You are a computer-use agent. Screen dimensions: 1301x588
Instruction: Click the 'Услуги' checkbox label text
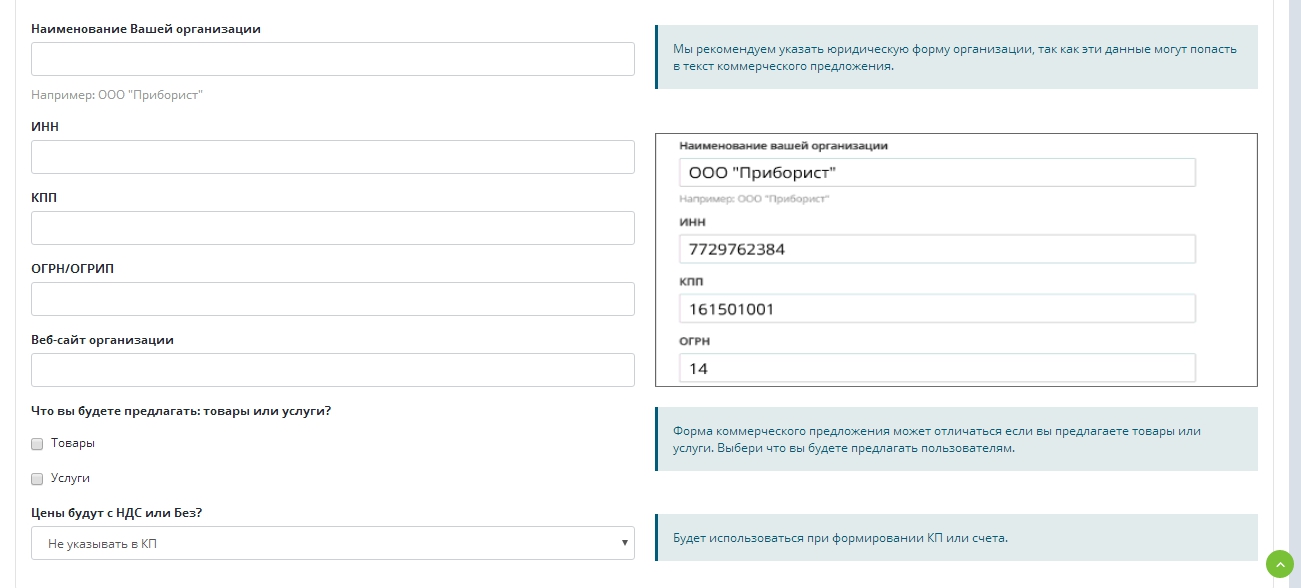70,478
